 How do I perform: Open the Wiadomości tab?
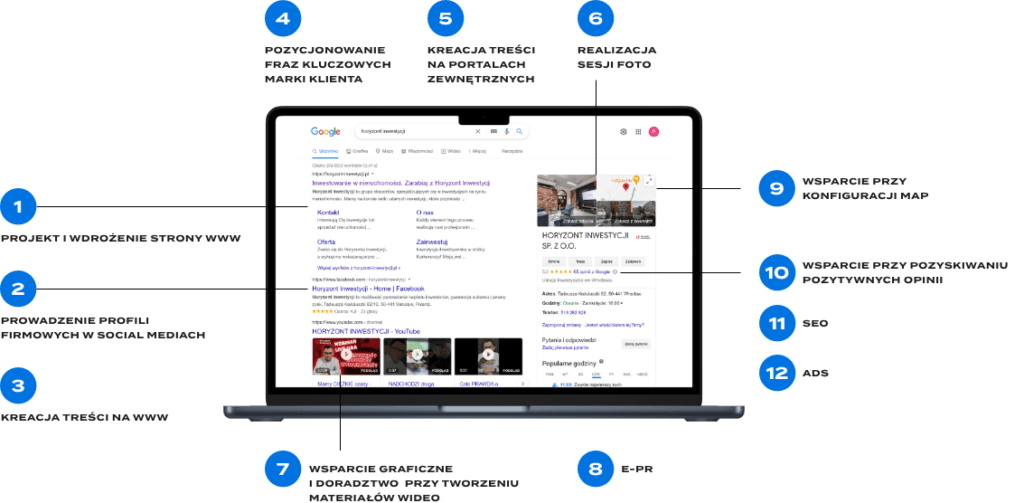(x=418, y=151)
